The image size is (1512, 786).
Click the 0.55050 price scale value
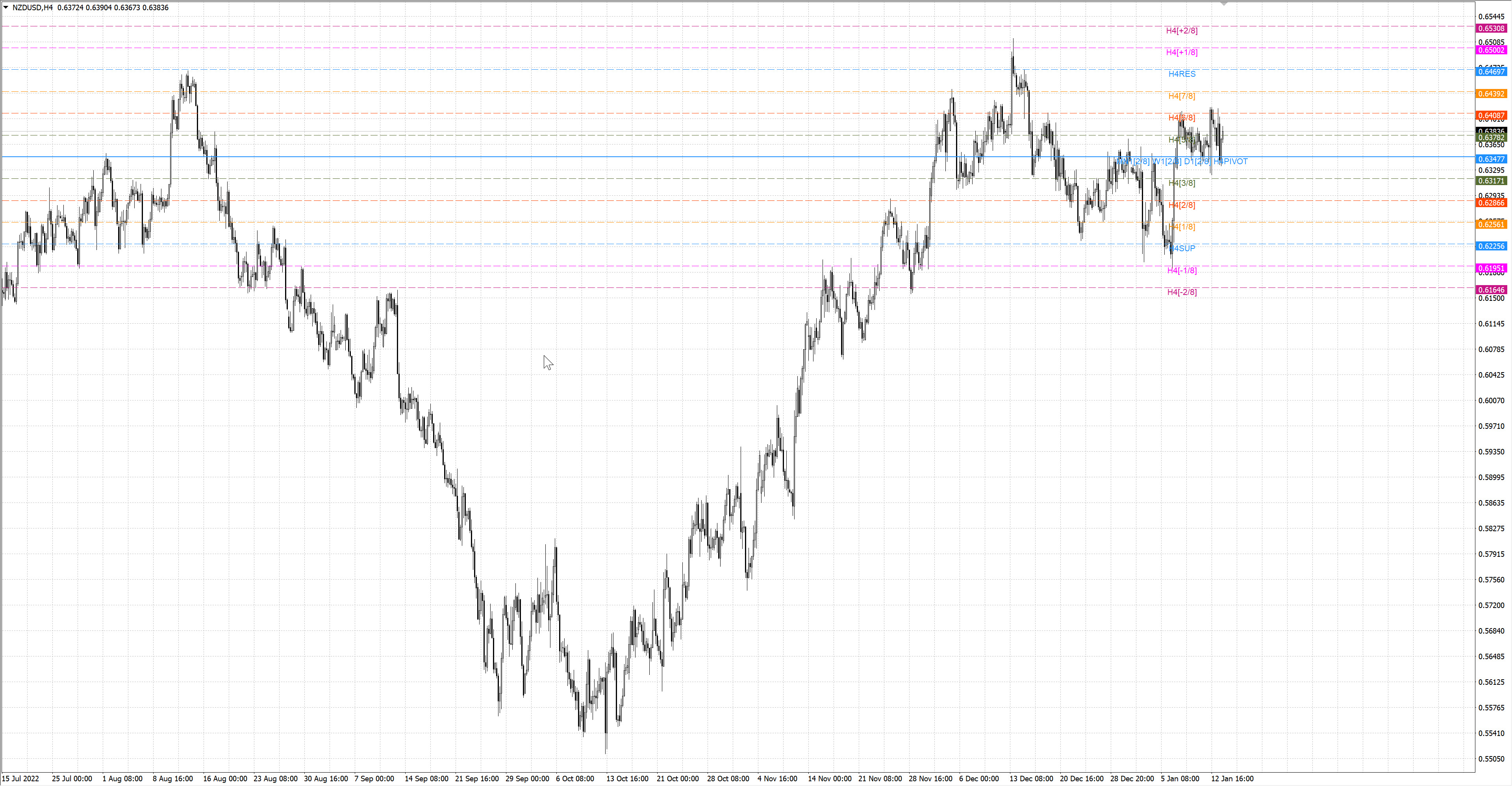pos(1492,759)
